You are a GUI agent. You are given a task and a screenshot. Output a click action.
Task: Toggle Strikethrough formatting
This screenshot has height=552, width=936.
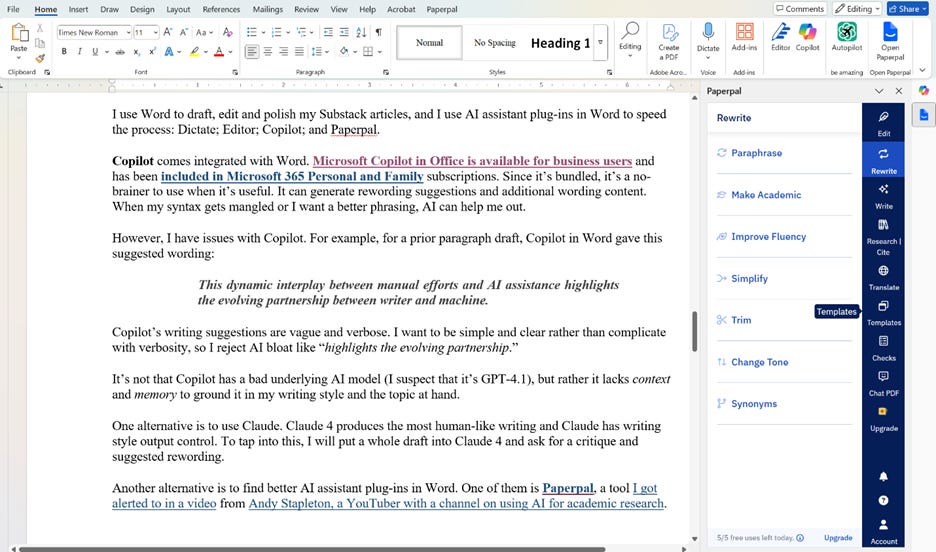(x=120, y=52)
